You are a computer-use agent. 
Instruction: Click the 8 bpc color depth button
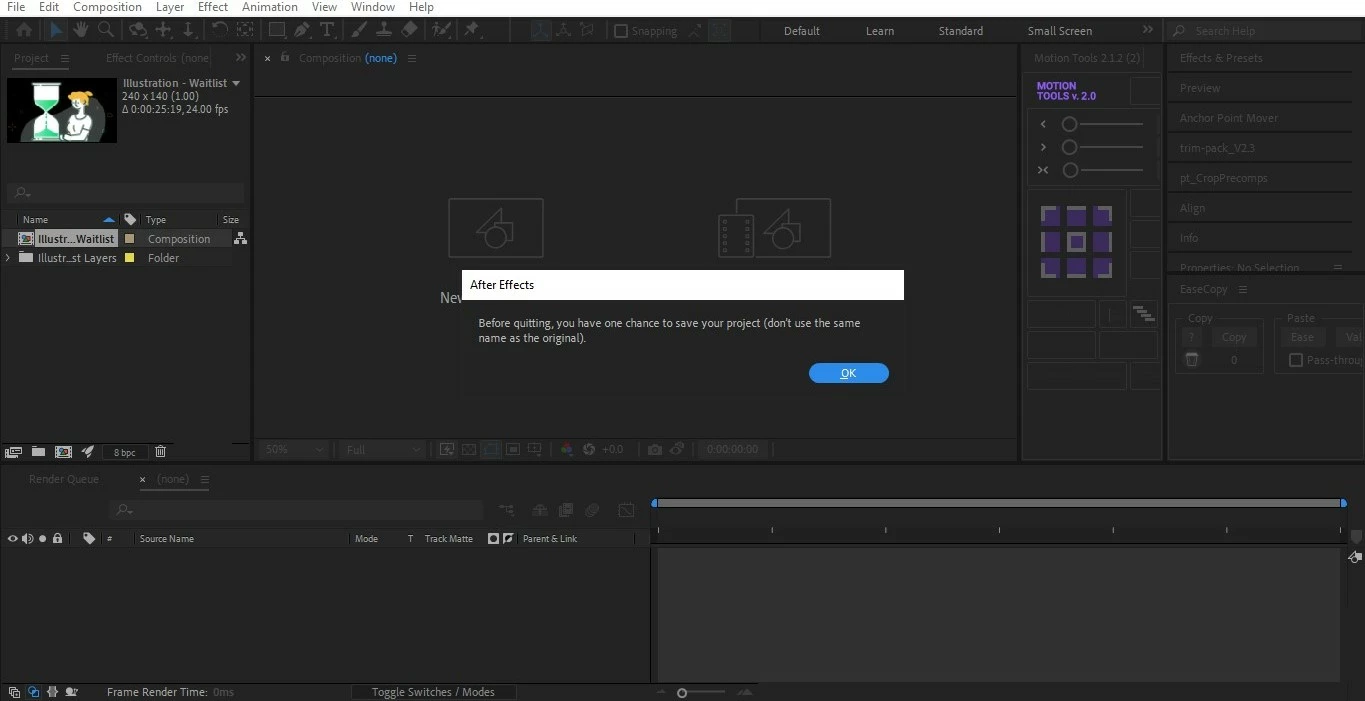point(124,452)
